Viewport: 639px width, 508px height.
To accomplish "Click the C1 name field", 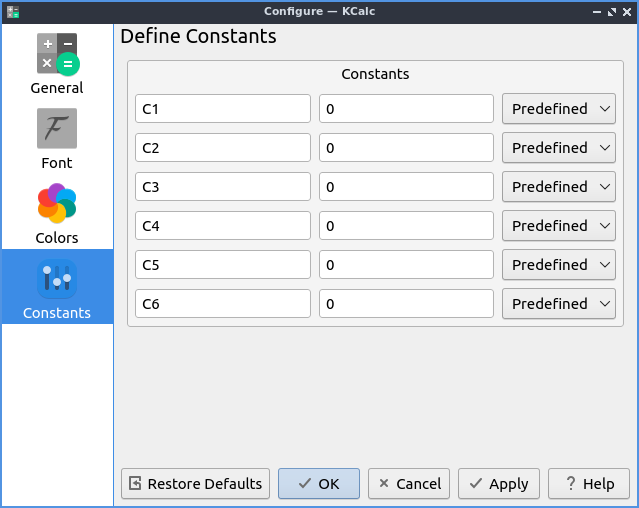I will point(223,109).
